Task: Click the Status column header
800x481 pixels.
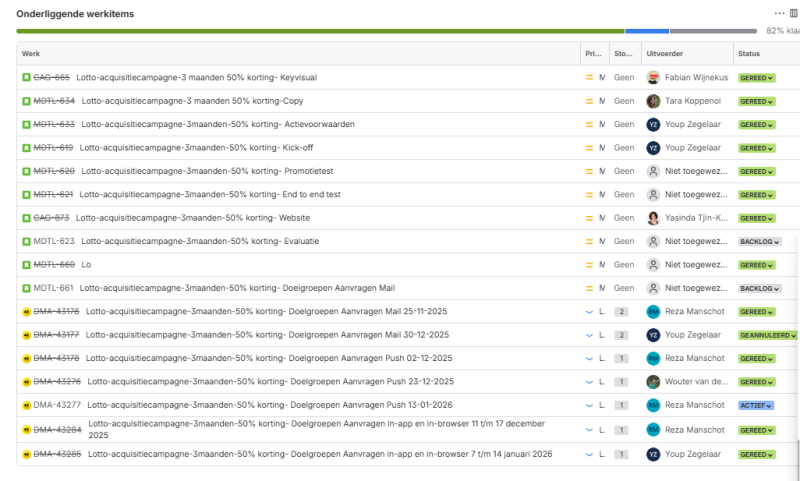Action: coord(749,53)
